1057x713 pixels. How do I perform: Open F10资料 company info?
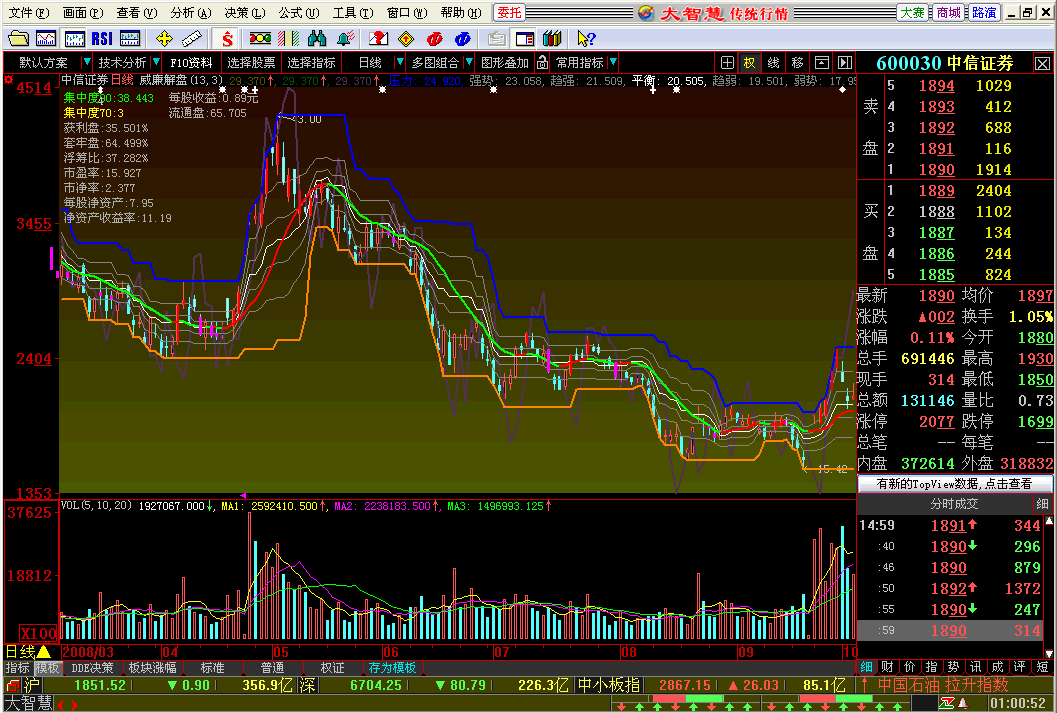191,63
